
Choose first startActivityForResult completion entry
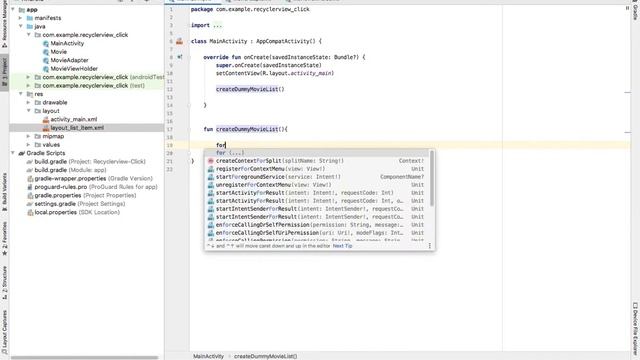pyautogui.click(x=317, y=193)
